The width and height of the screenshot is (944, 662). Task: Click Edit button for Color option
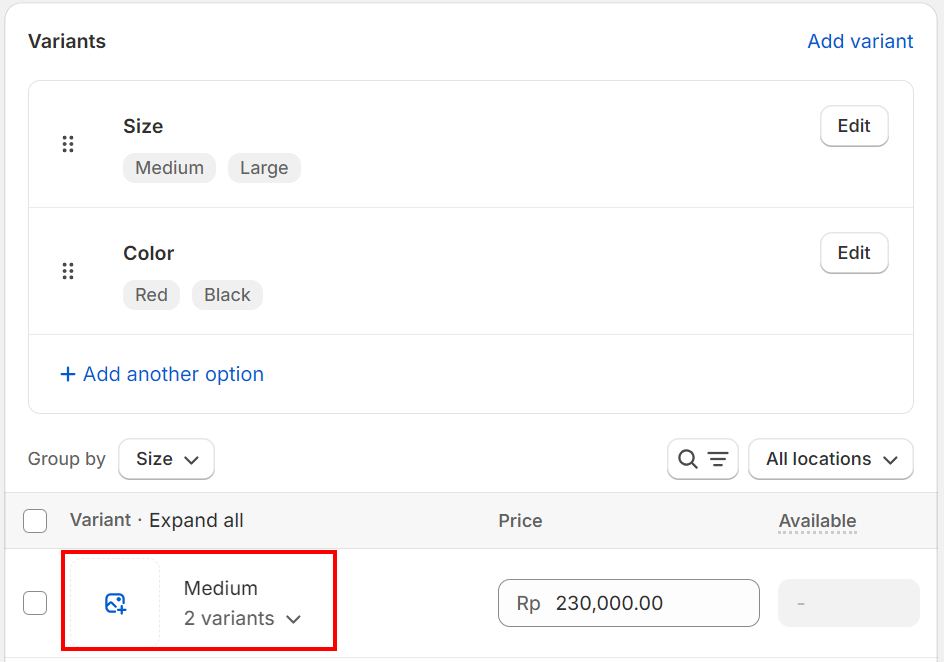coord(854,253)
